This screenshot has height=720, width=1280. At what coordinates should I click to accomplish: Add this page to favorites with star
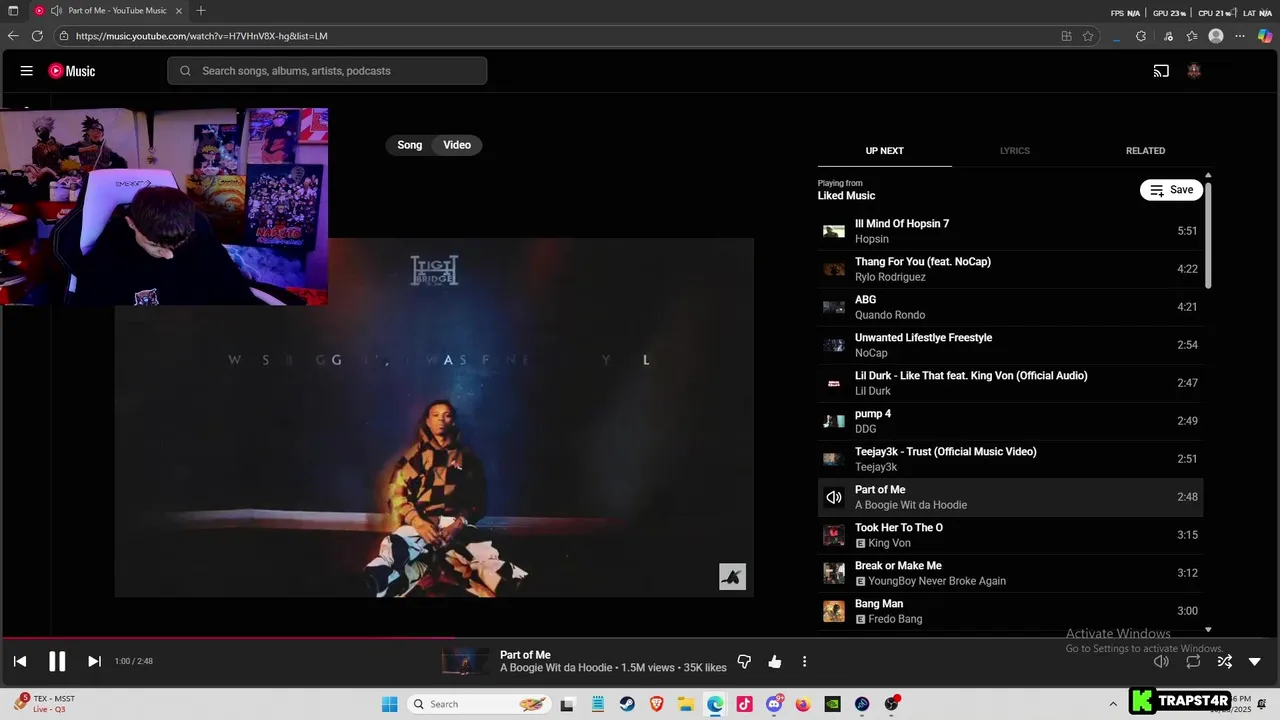pyautogui.click(x=1088, y=36)
